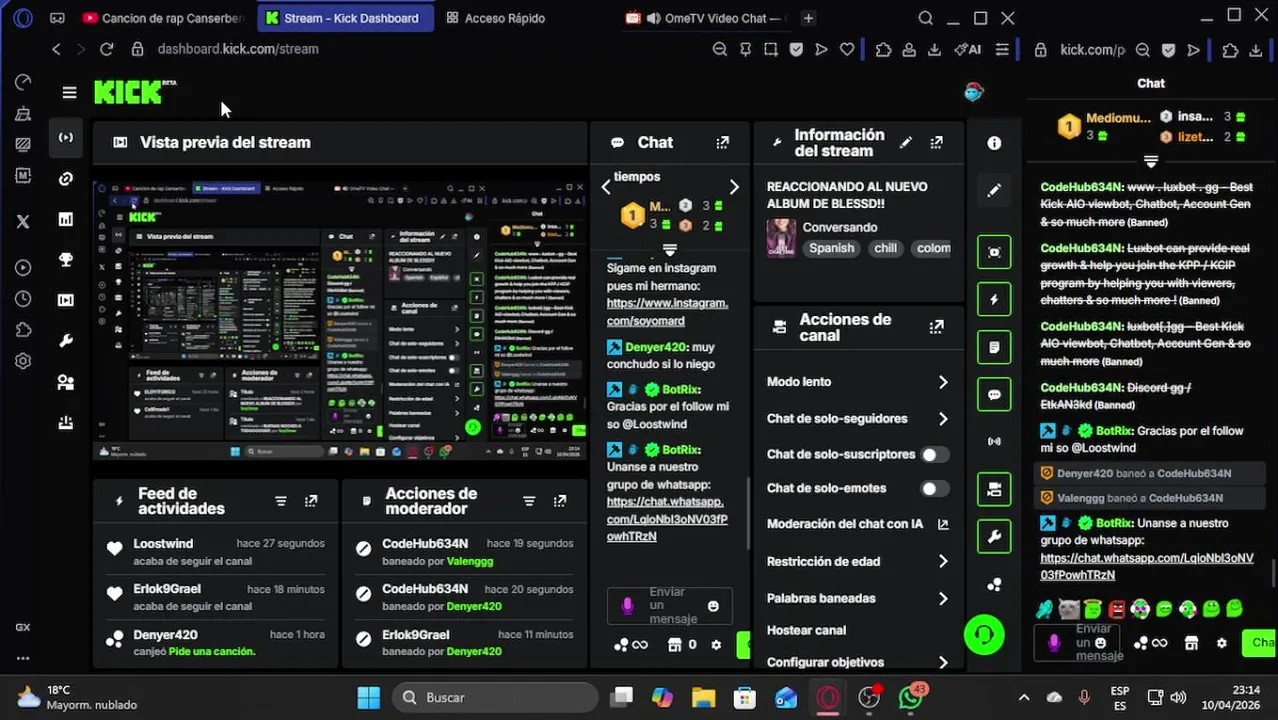
Task: Expand Restricción de edad options
Action: pyautogui.click(x=943, y=562)
